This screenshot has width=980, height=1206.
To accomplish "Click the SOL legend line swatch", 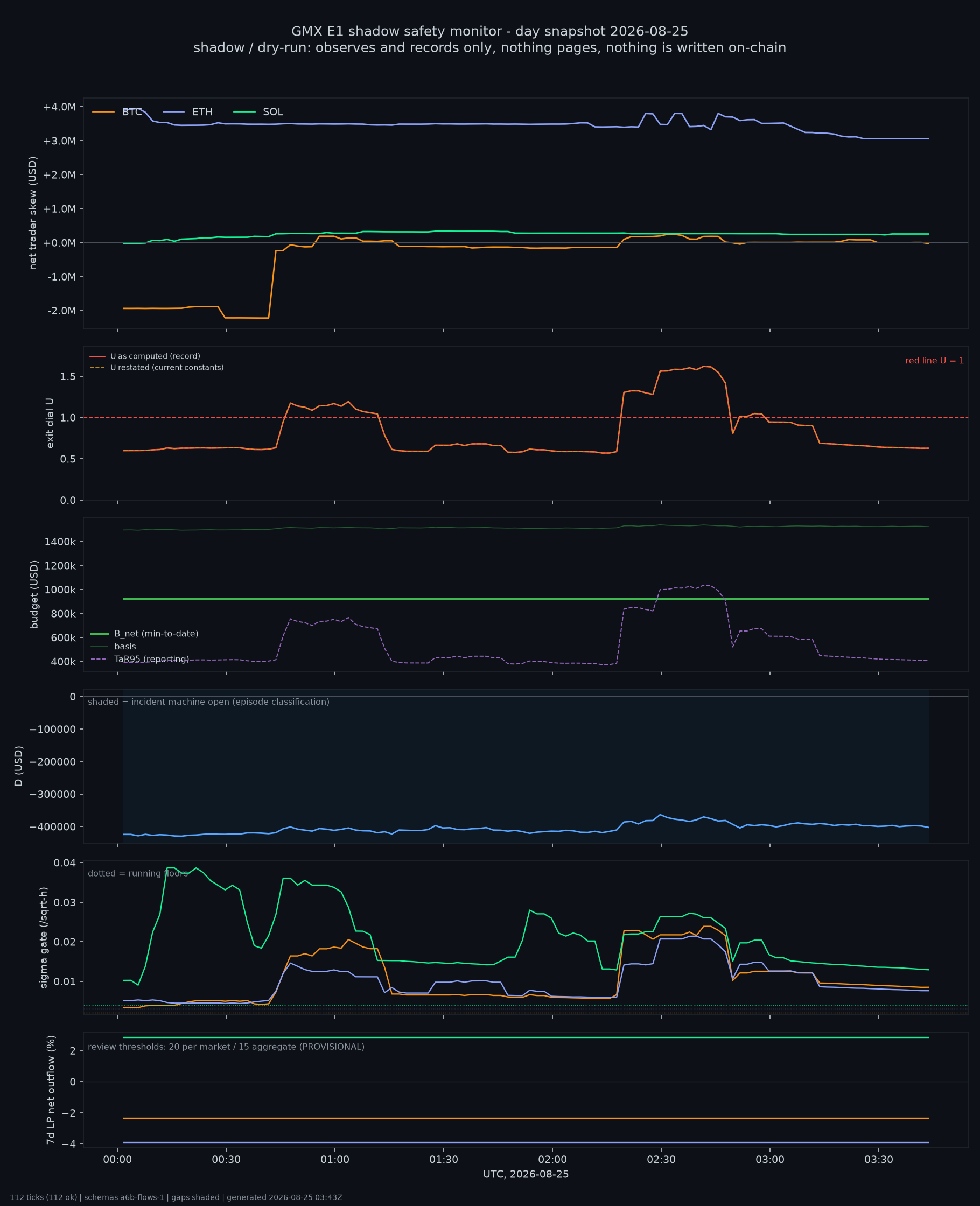I will pos(244,112).
